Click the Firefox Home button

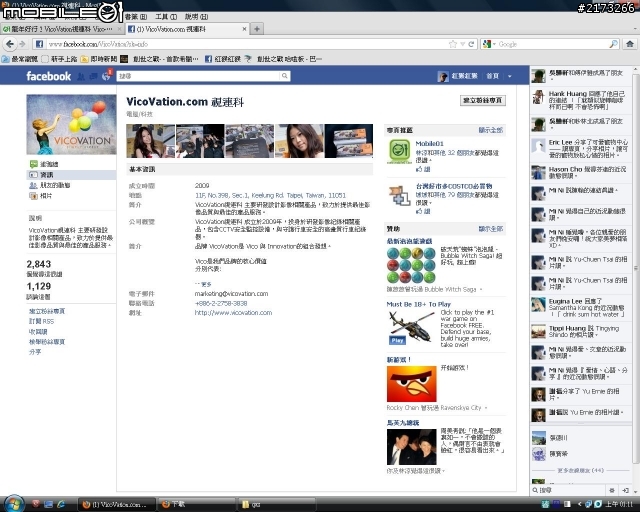click(630, 44)
